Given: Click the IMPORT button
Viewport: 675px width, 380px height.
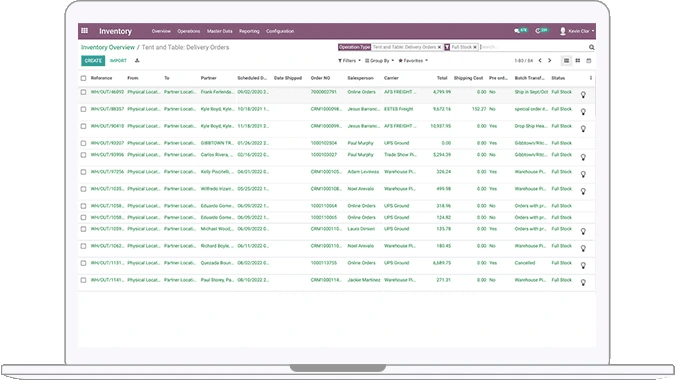Looking at the screenshot, I should click(118, 61).
